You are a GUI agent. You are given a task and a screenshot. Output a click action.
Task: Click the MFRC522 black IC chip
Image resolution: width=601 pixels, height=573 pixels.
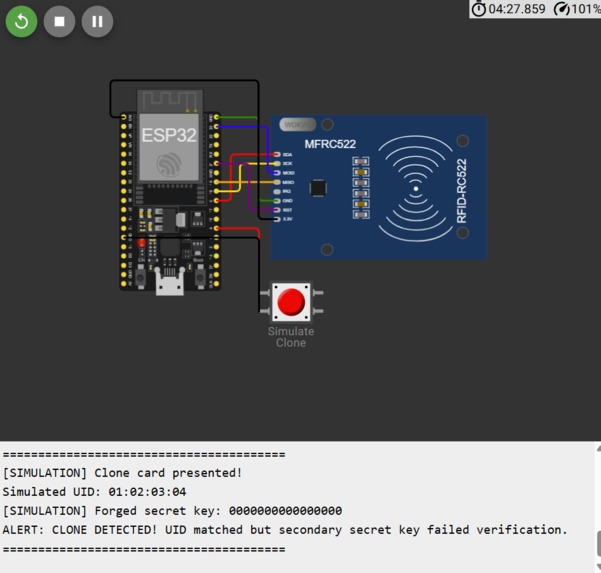pos(318,188)
